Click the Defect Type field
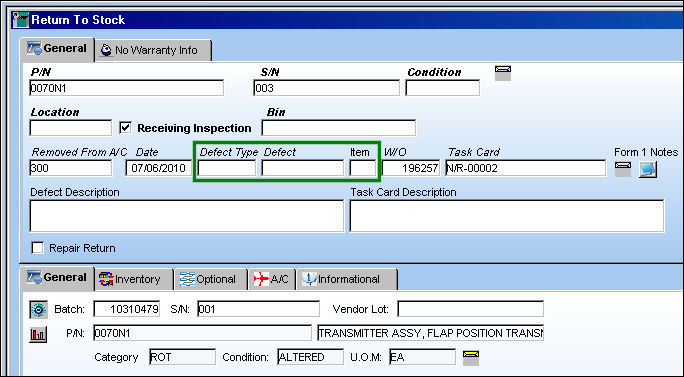Viewport: 684px width, 377px height. click(227, 168)
